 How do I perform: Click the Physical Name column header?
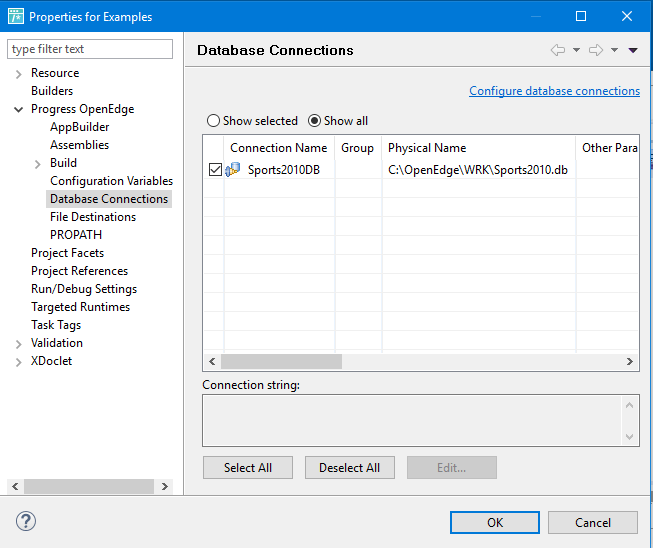(478, 148)
